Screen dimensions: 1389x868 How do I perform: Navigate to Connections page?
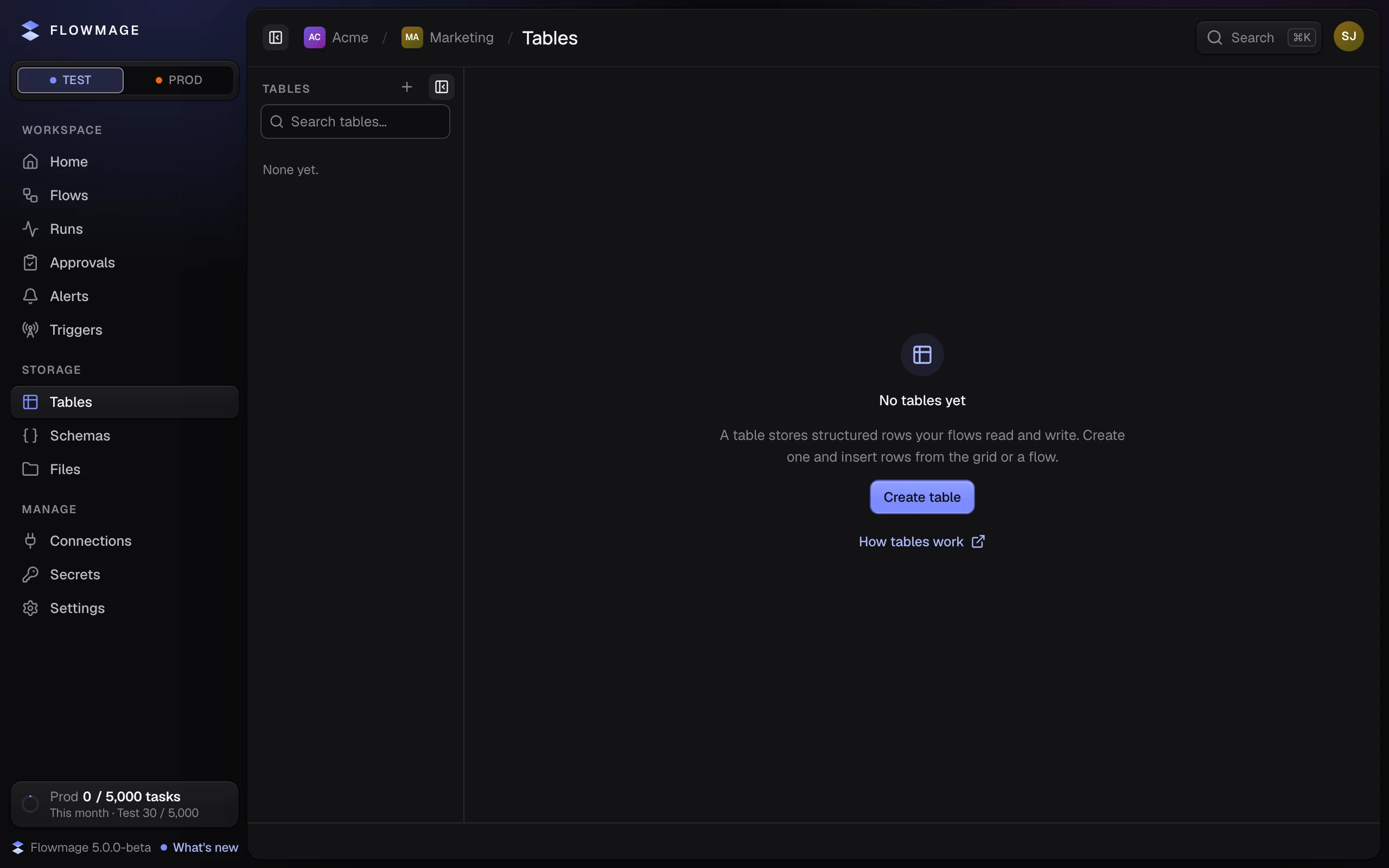[x=125, y=541]
